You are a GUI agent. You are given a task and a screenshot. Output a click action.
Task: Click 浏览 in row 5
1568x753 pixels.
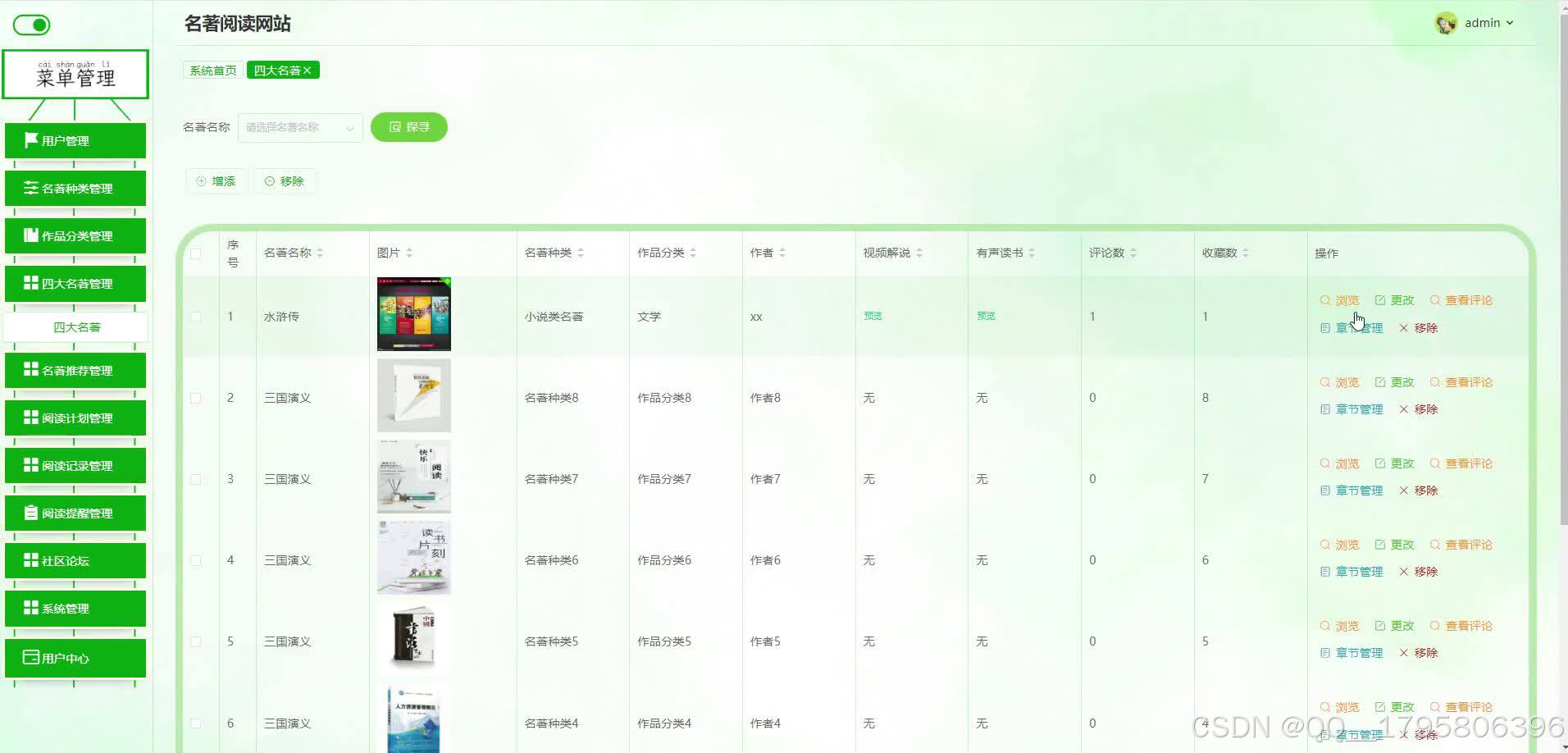coord(1339,626)
